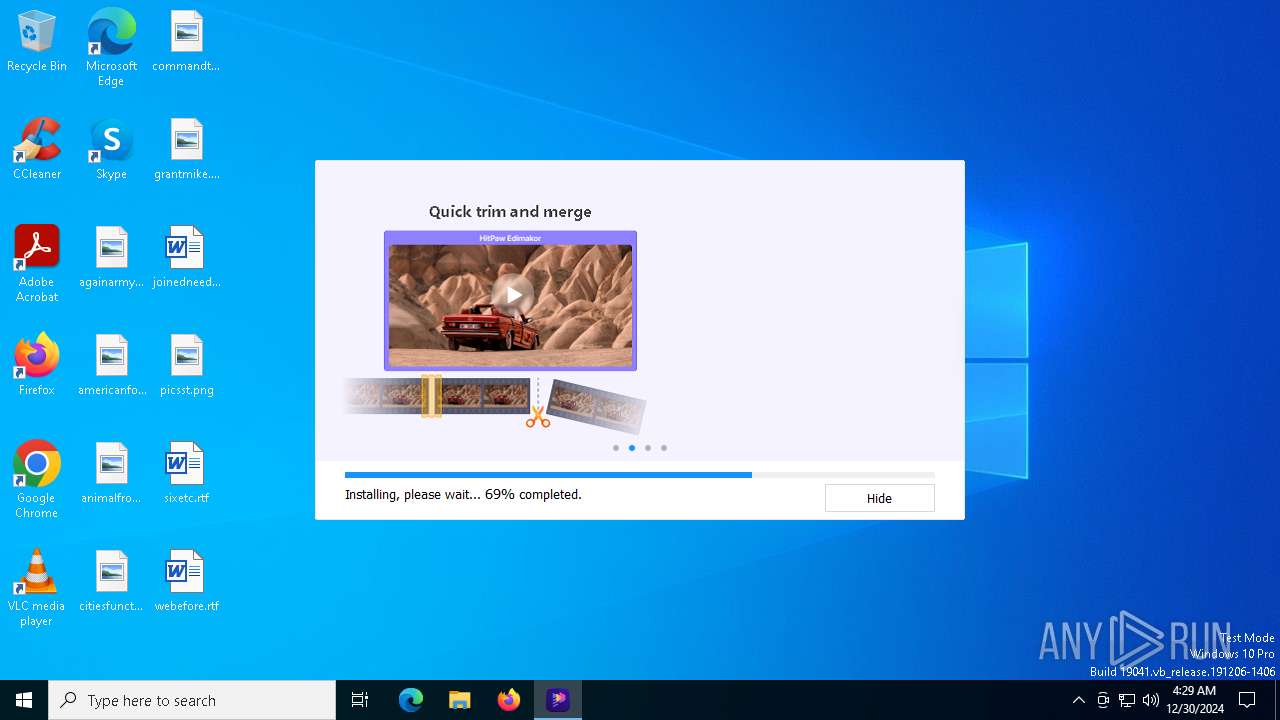Select the fourth slide indicator dot

pyautogui.click(x=664, y=448)
